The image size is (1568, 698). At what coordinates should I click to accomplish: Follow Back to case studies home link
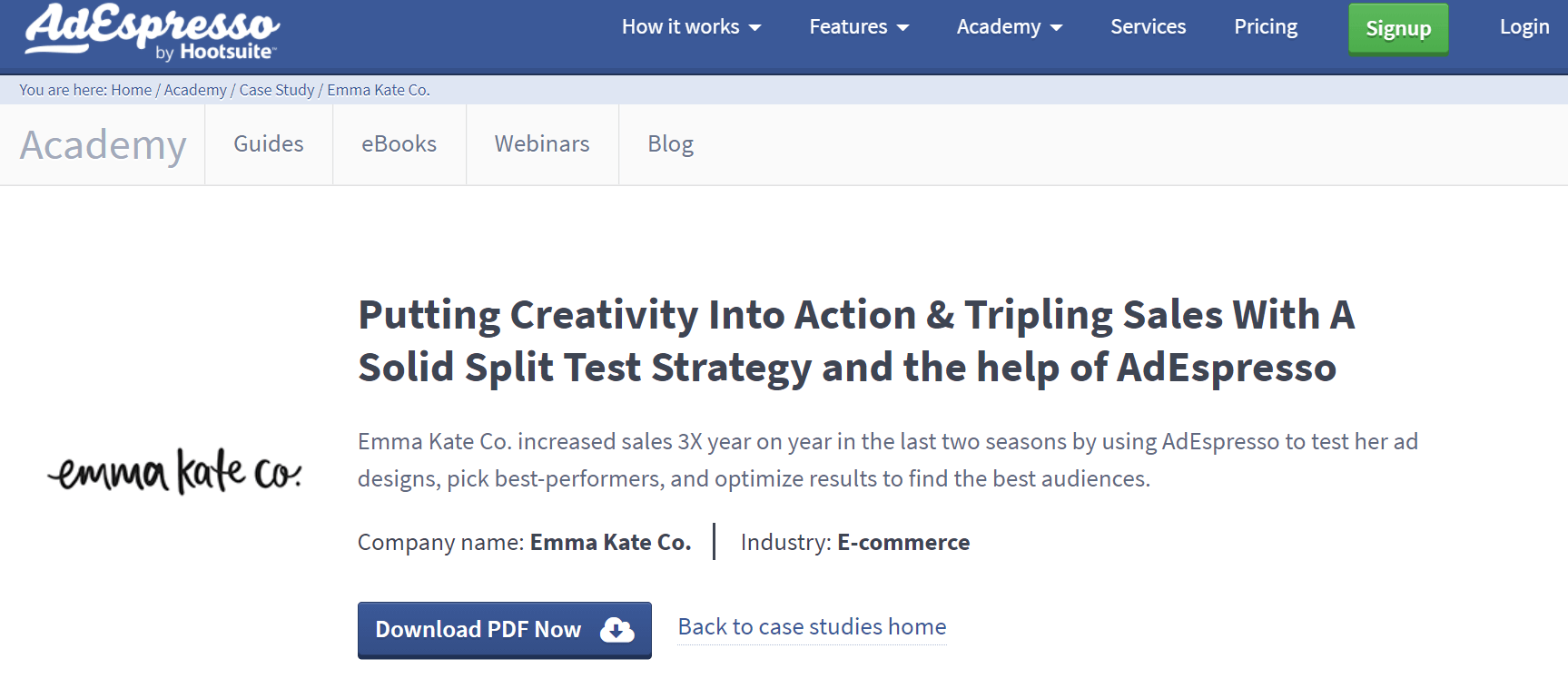point(812,627)
